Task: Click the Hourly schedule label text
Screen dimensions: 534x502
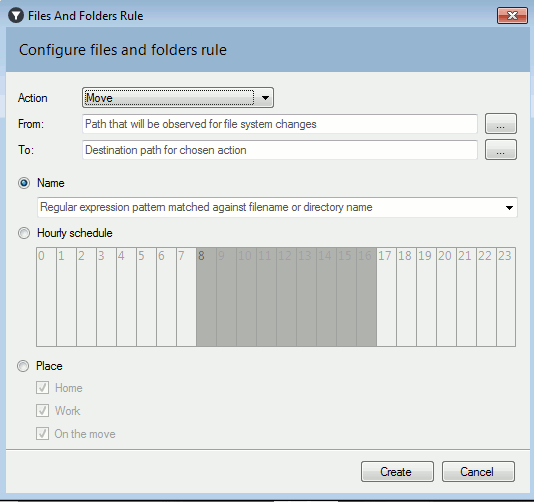Action: (75, 233)
